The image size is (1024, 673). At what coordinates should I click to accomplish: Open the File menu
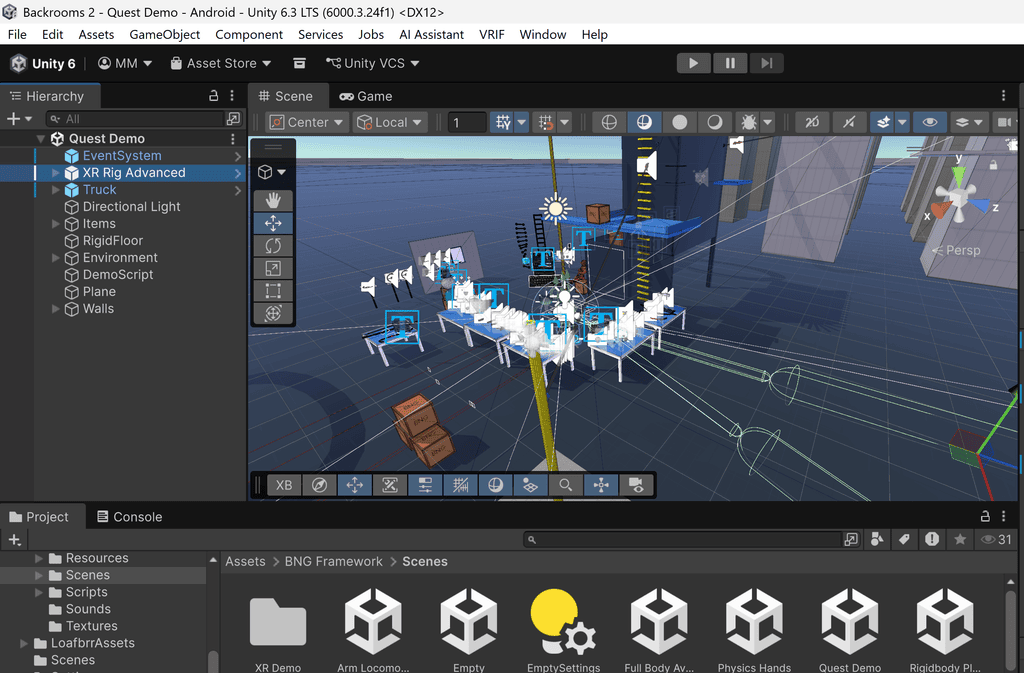(17, 34)
